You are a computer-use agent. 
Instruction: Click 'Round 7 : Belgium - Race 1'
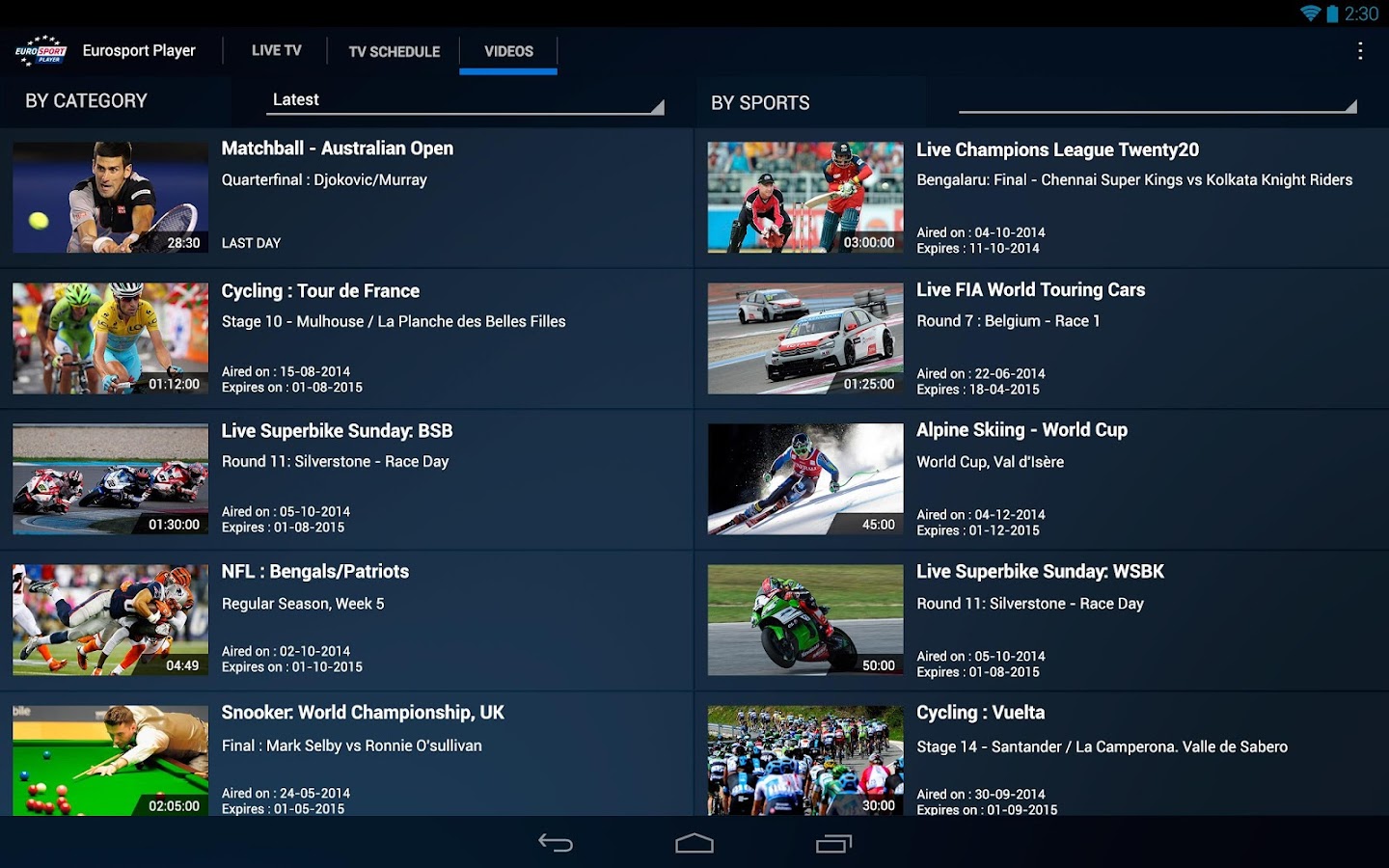point(1008,321)
